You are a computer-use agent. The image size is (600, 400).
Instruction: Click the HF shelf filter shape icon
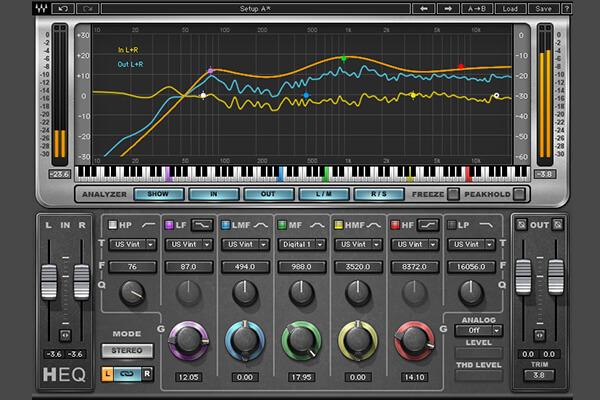429,225
